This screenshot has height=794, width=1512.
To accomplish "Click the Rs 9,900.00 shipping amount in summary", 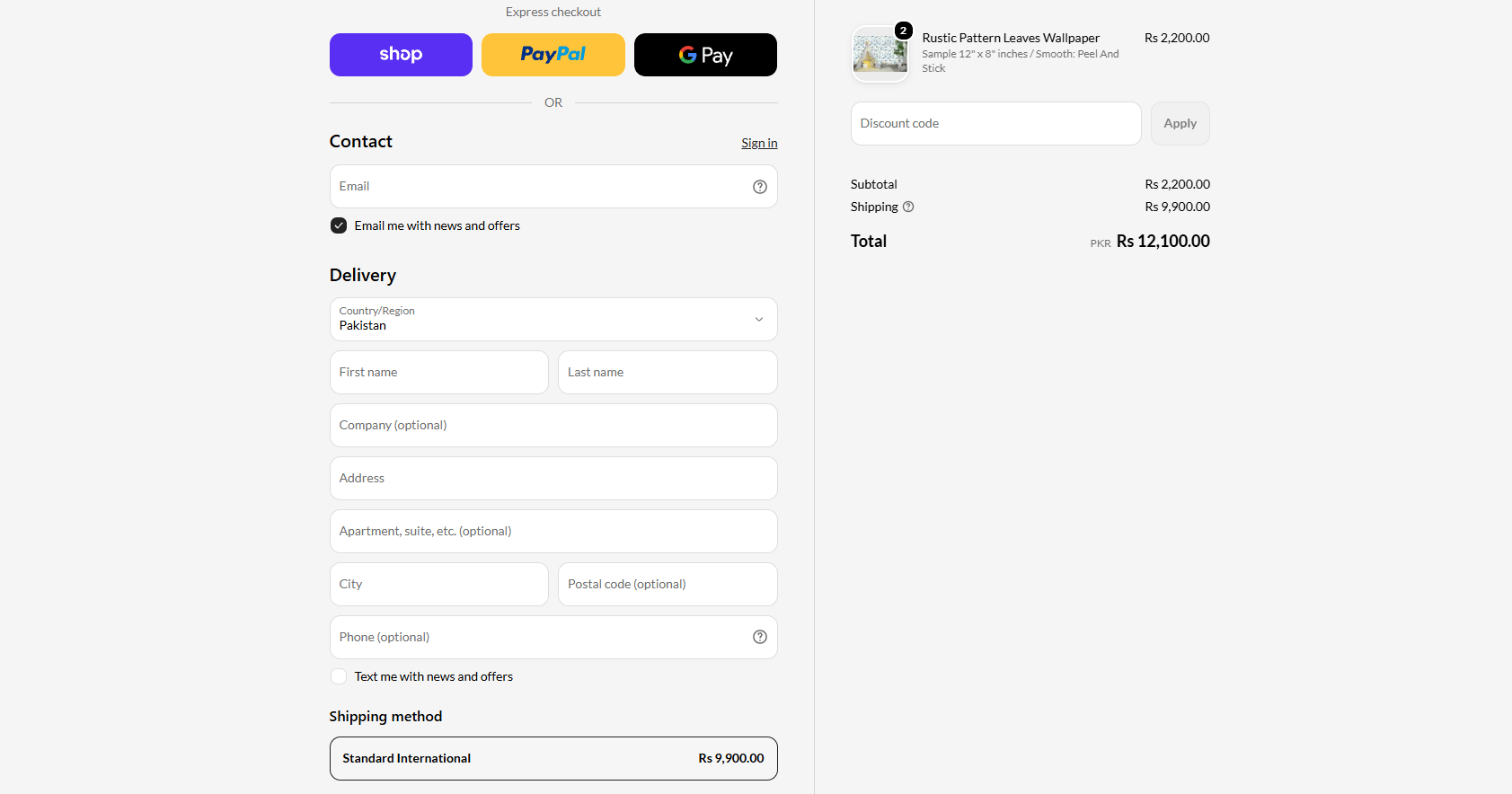I will [x=1178, y=207].
